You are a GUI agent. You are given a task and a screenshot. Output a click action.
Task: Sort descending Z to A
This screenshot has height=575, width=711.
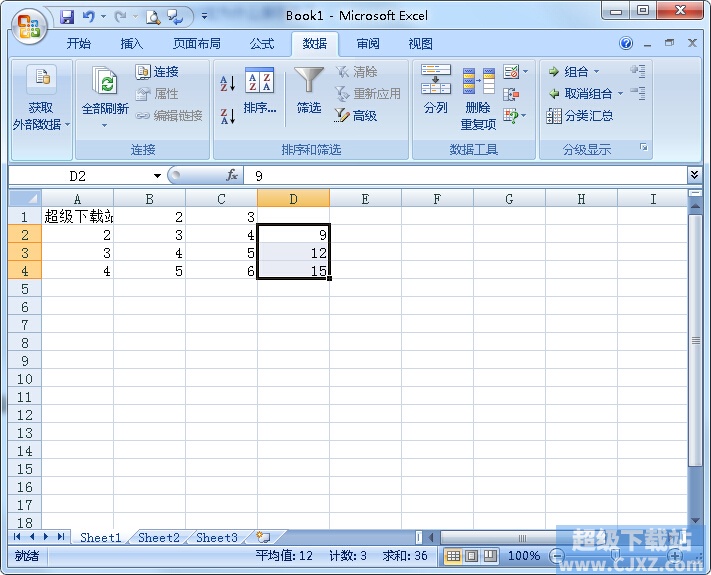pyautogui.click(x=228, y=116)
